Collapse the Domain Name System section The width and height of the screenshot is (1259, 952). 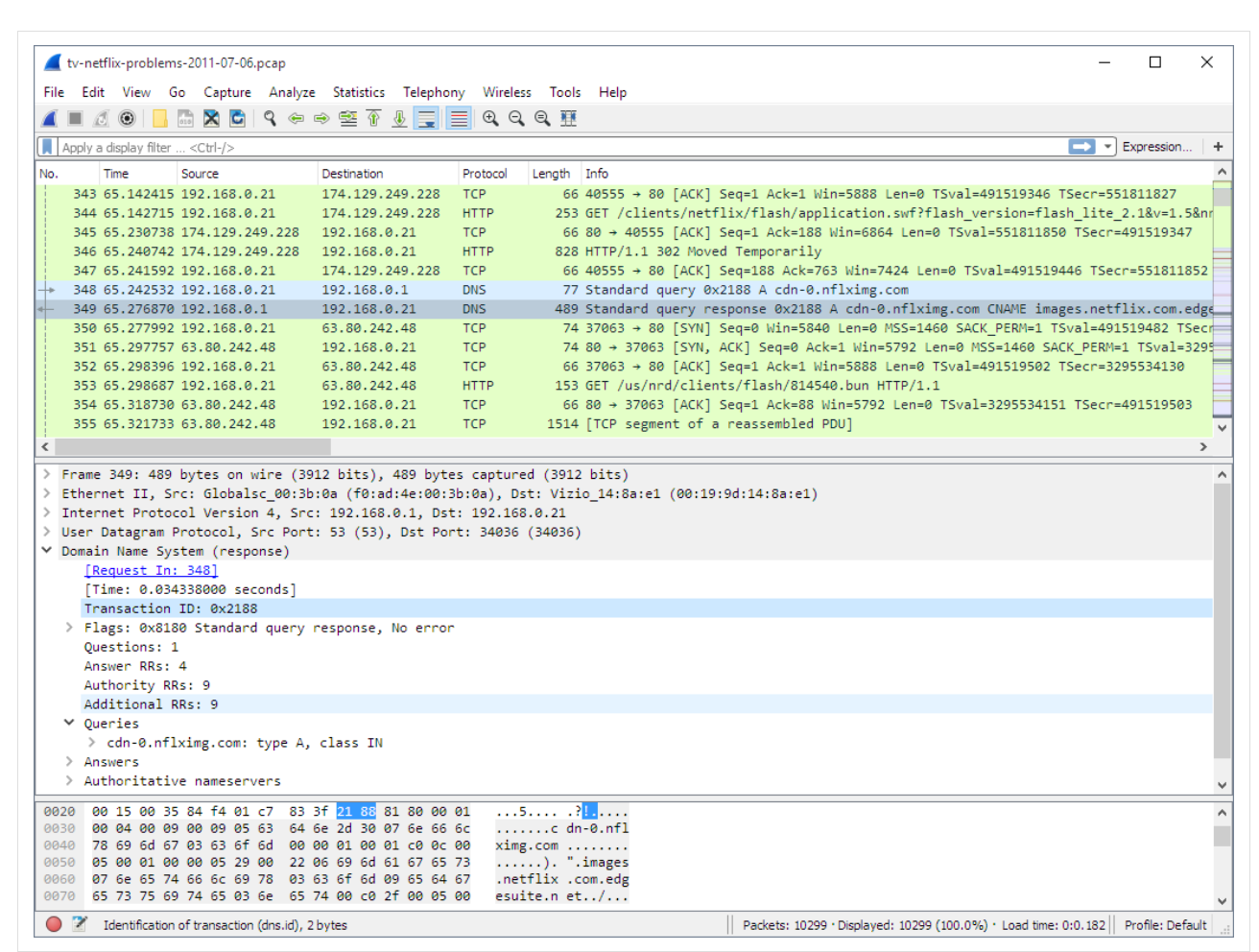pos(47,551)
